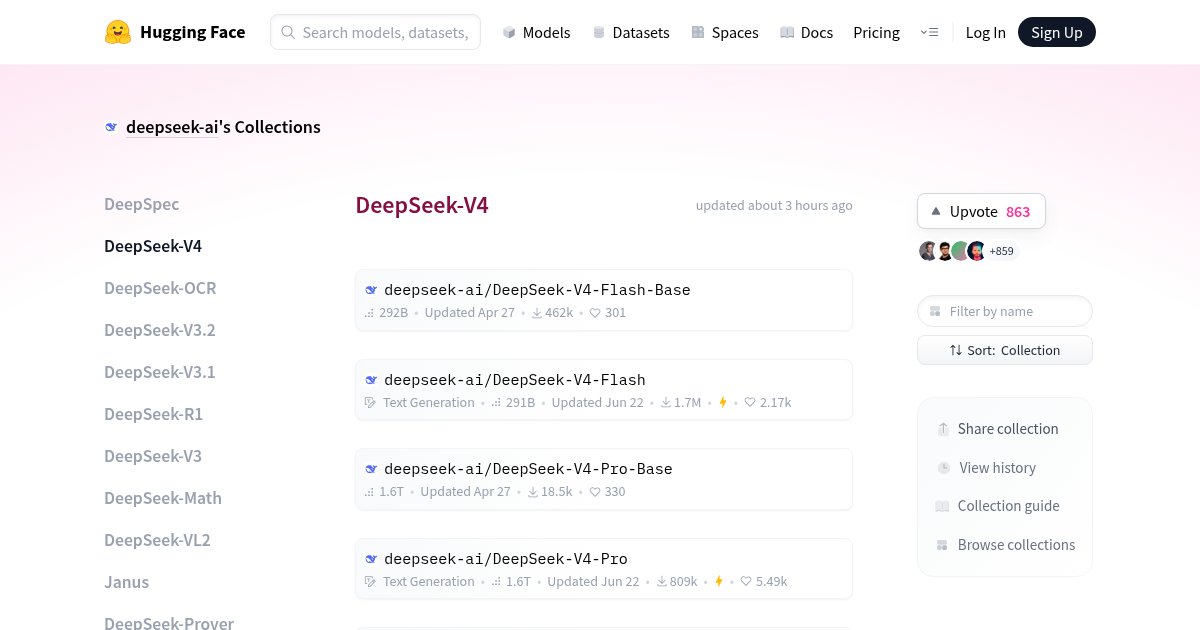Click the Text Generation tag icon on DeepSeek-V4-Pro

(x=371, y=582)
